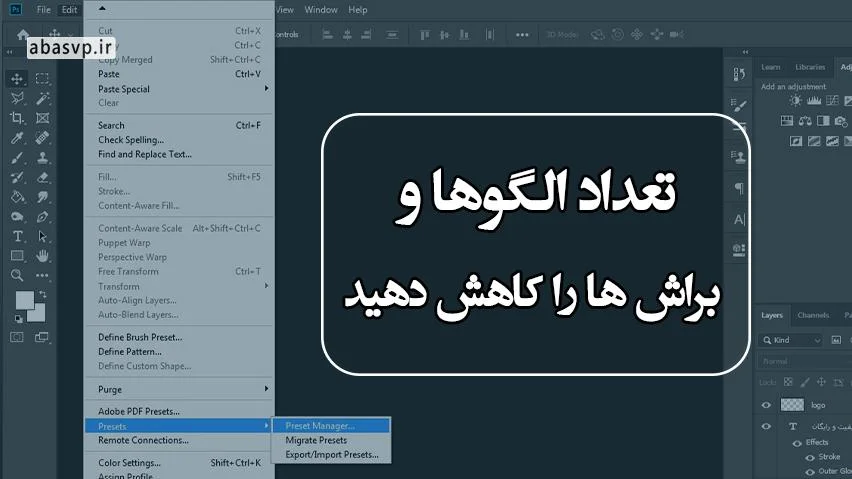
Task: Open the File menu
Action: click(x=43, y=10)
